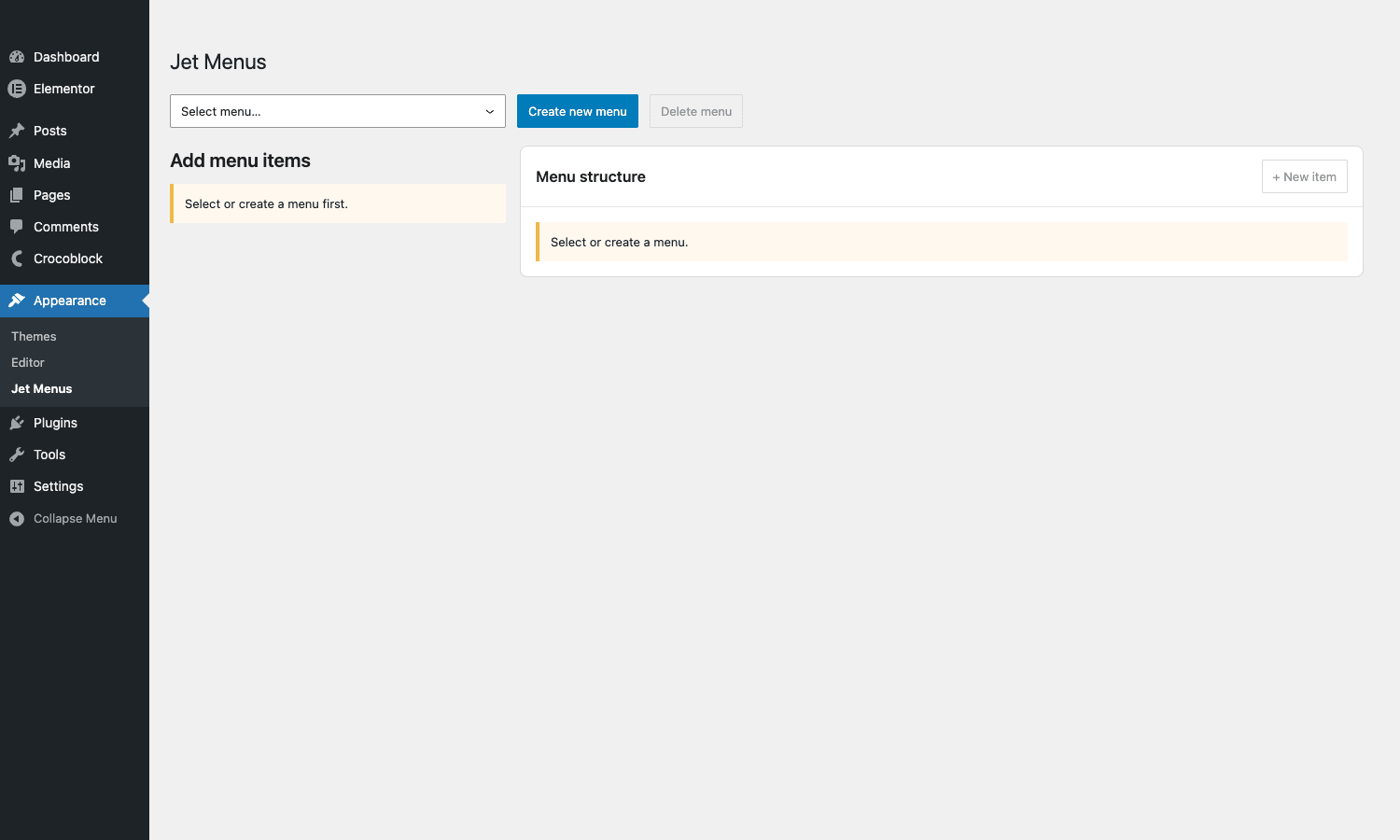Open the Dashboard menu item
Screen dimensions: 1400x840
[75, 57]
